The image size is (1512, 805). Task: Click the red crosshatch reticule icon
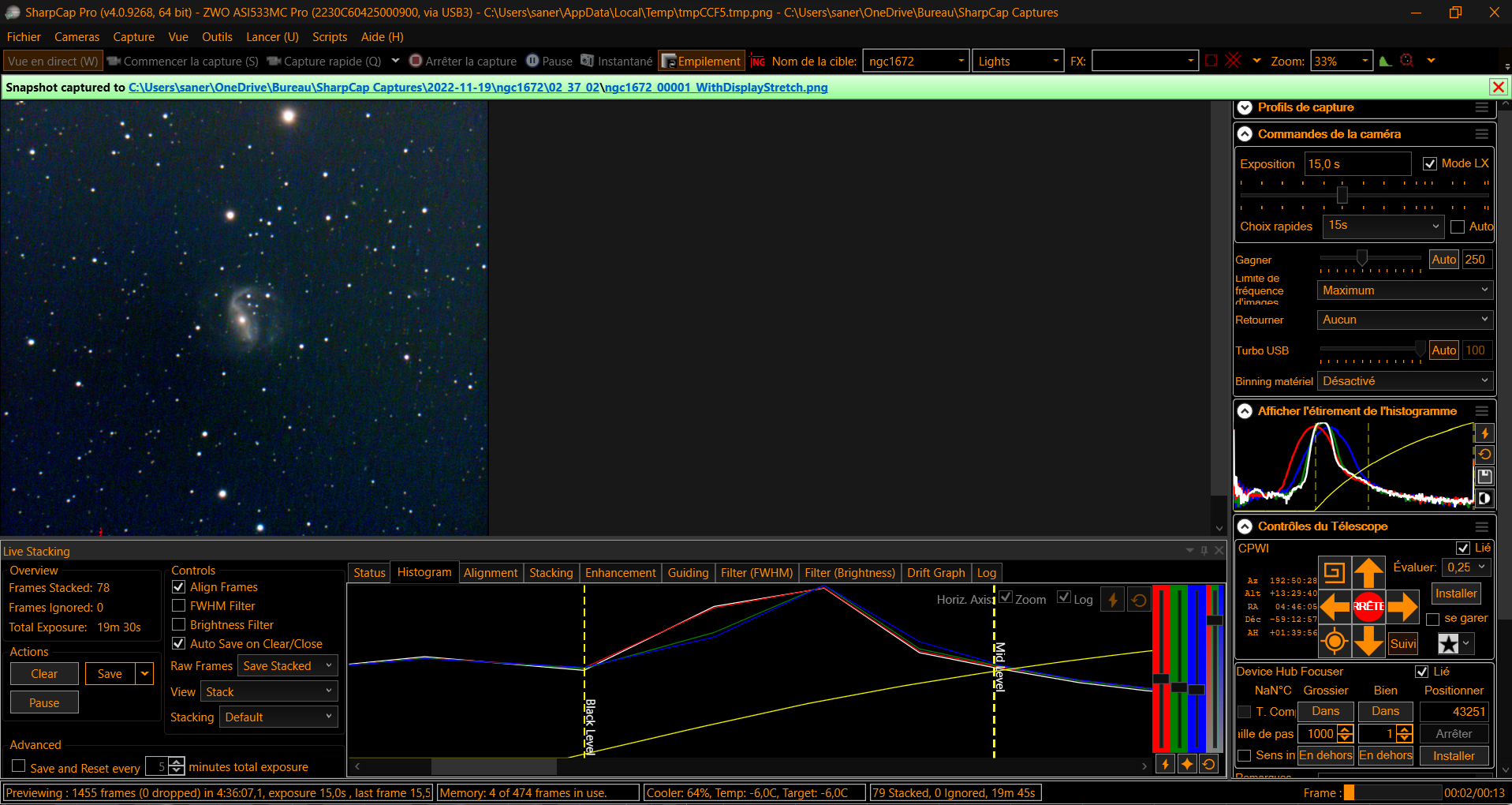[1234, 61]
